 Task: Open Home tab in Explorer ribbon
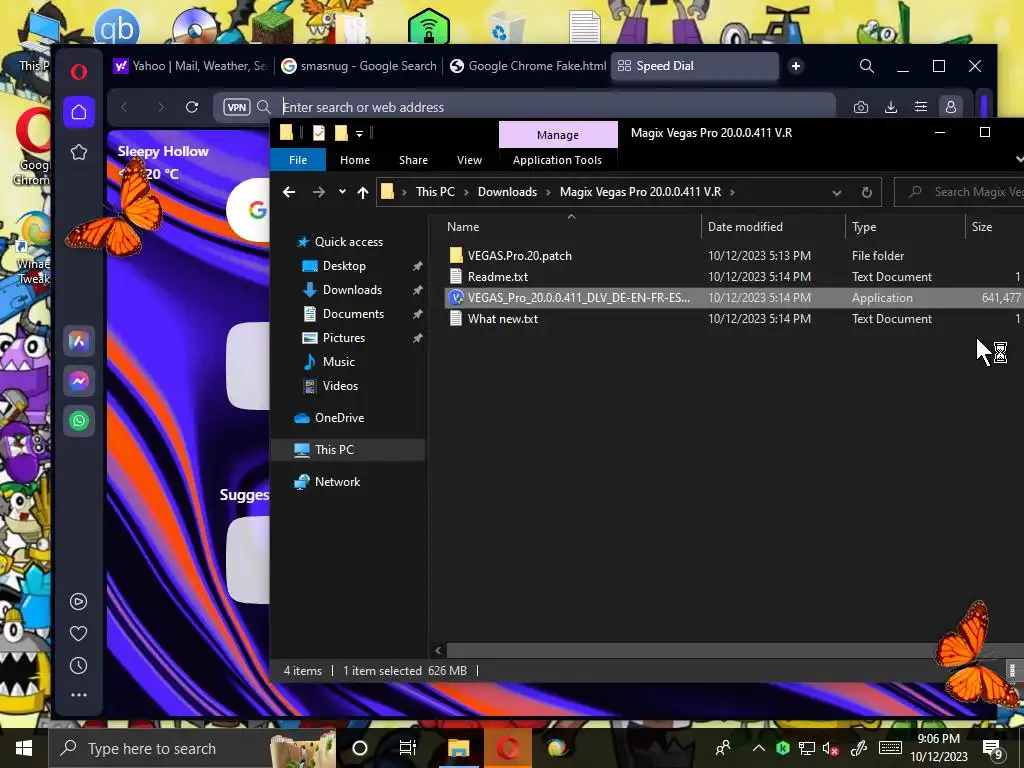coord(355,160)
